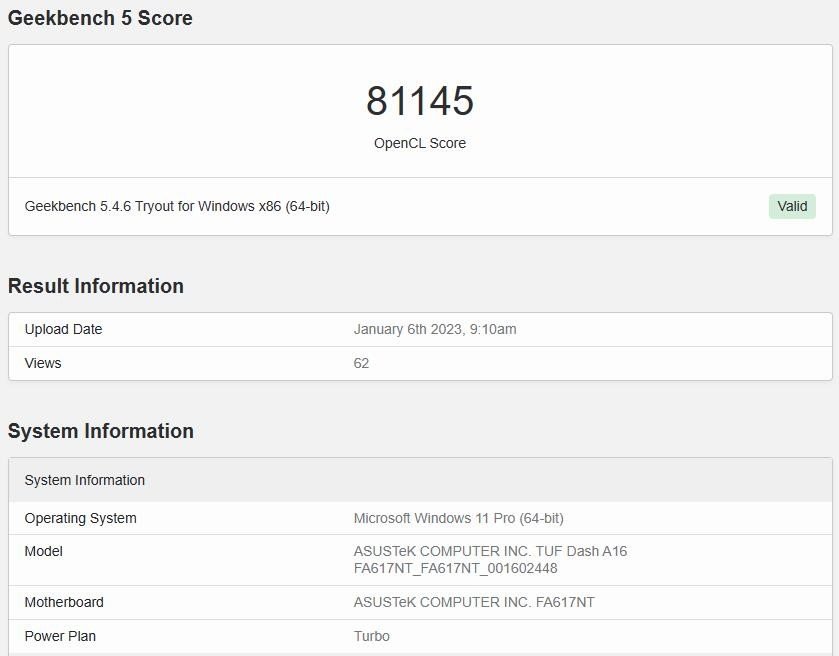Click the Turbo power plan value

point(371,636)
